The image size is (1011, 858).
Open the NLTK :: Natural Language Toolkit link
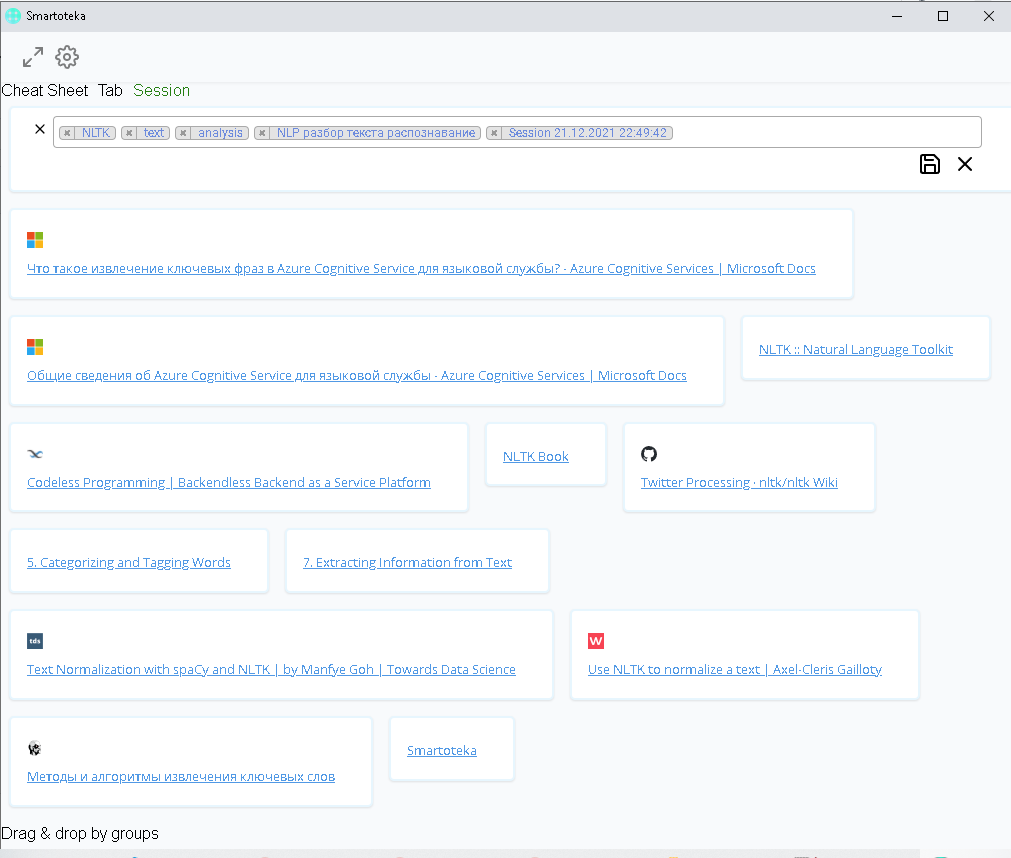click(856, 349)
